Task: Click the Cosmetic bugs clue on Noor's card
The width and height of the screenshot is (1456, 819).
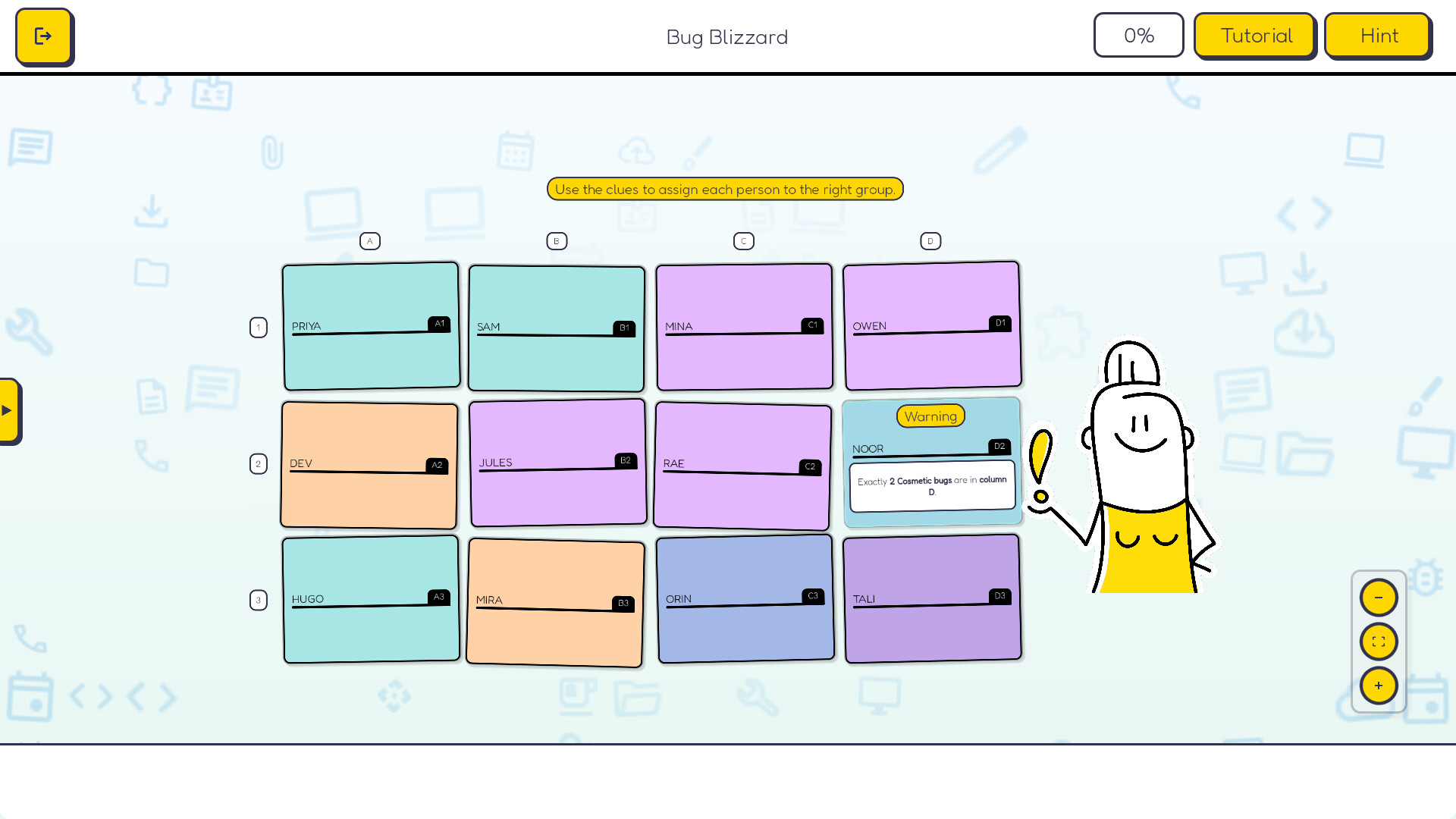Action: pos(932,485)
